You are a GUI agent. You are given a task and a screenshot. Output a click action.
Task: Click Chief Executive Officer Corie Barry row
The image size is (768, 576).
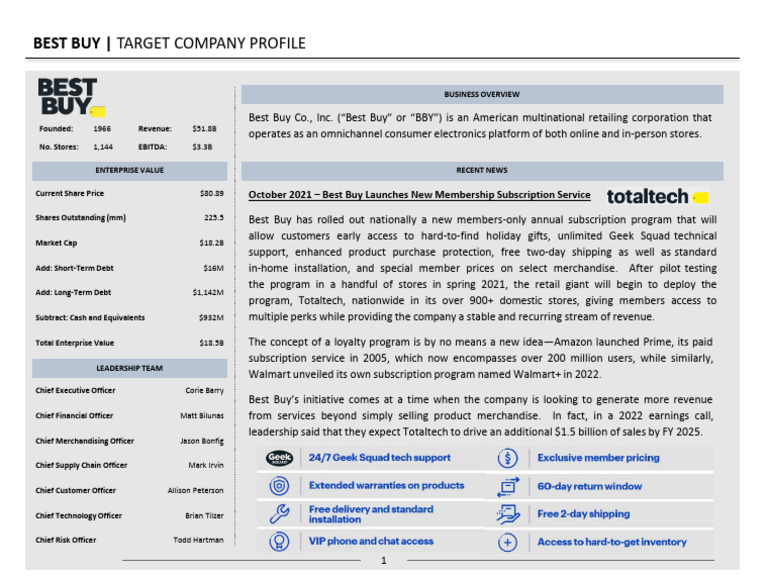[x=129, y=390]
